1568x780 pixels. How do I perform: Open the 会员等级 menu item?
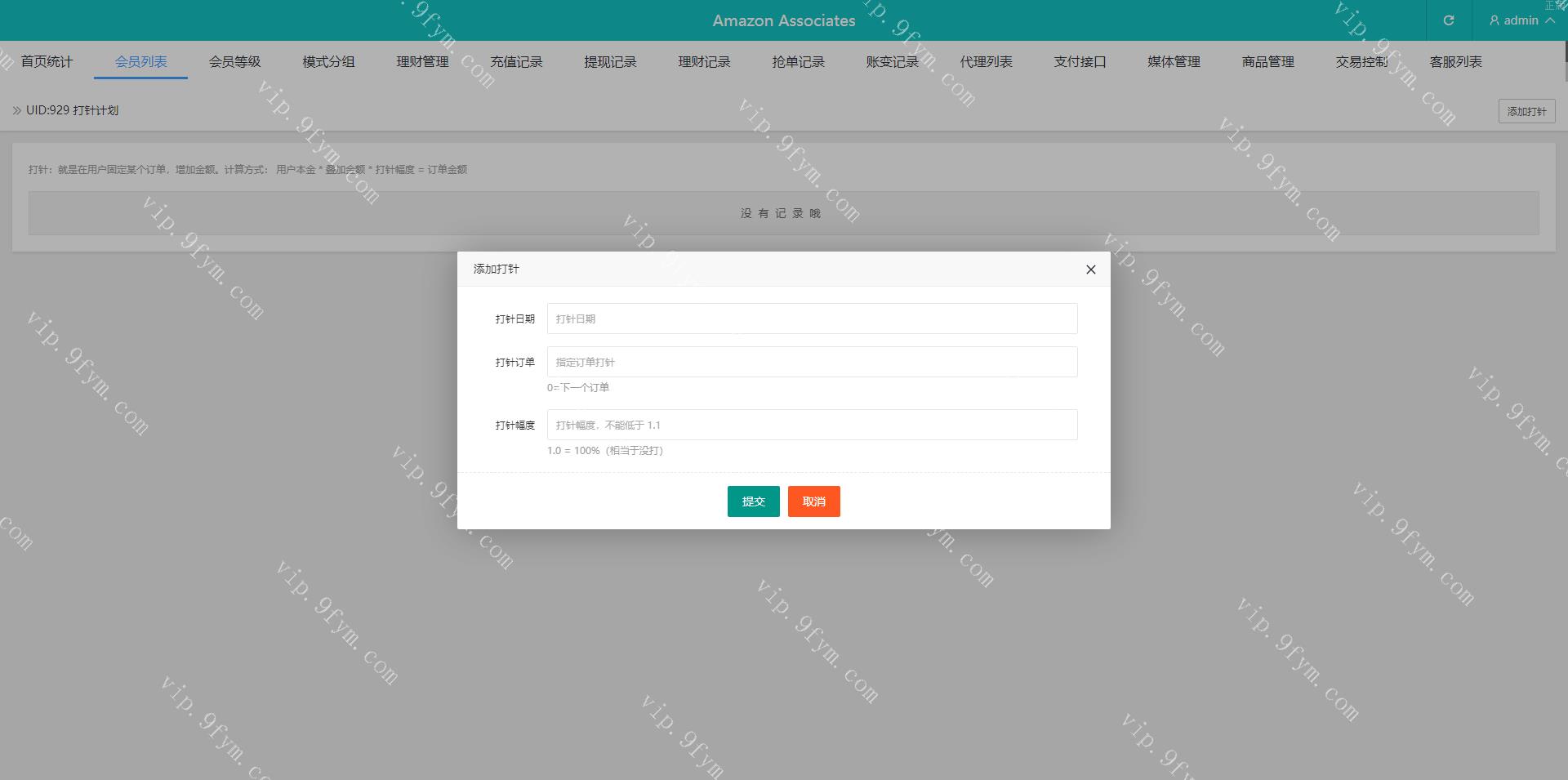point(234,62)
